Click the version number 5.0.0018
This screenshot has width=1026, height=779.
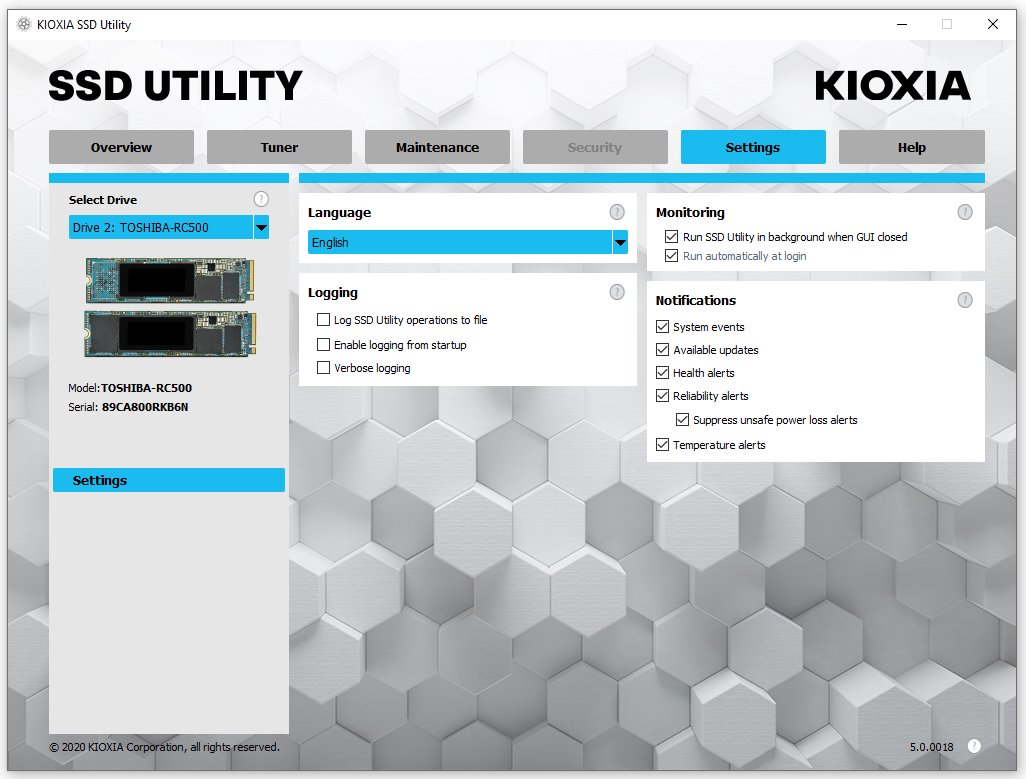pyautogui.click(x=931, y=747)
